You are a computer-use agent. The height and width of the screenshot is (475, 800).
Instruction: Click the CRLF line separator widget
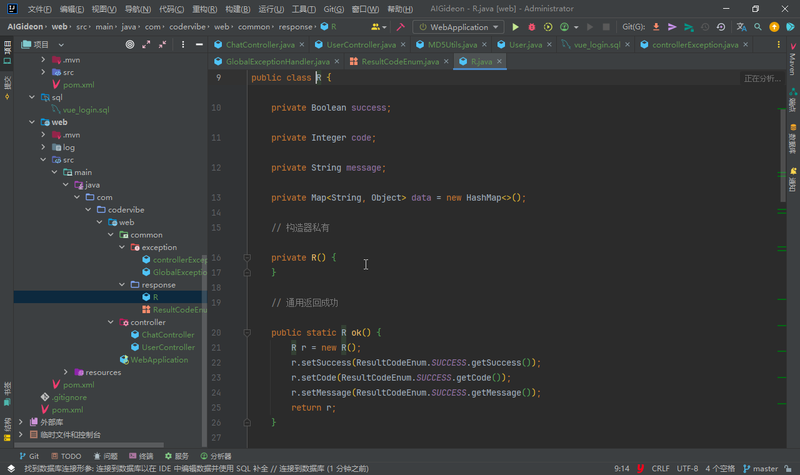pos(660,468)
